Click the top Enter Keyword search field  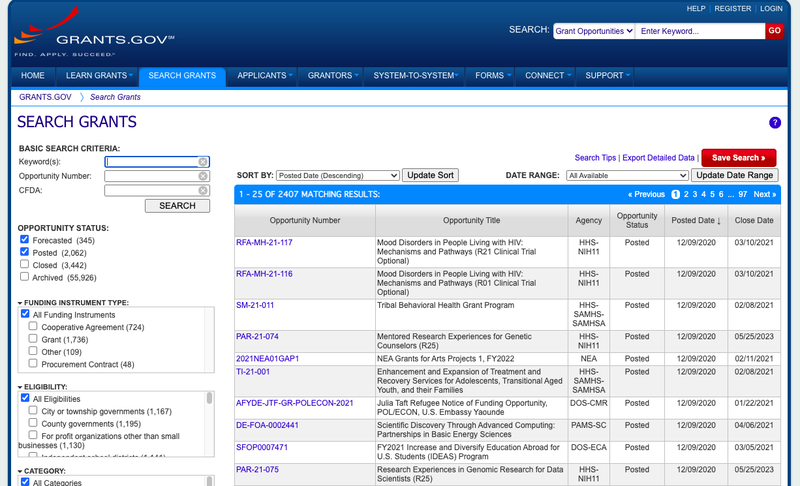[700, 31]
